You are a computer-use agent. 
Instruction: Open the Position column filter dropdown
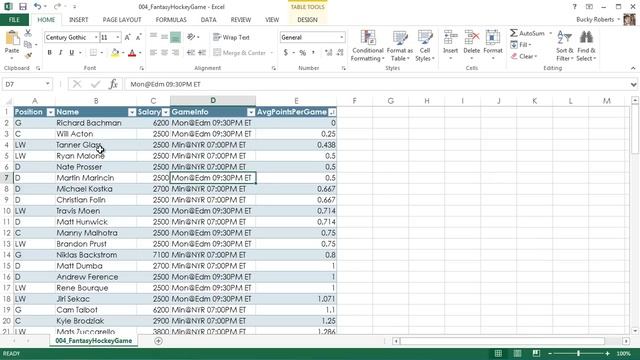click(x=50, y=112)
